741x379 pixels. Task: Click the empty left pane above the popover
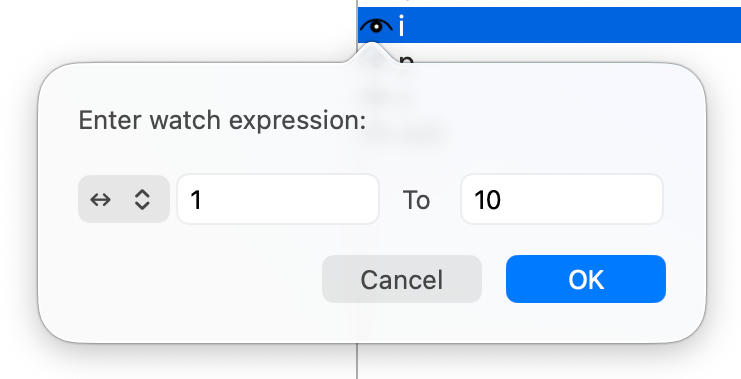(x=177, y=28)
